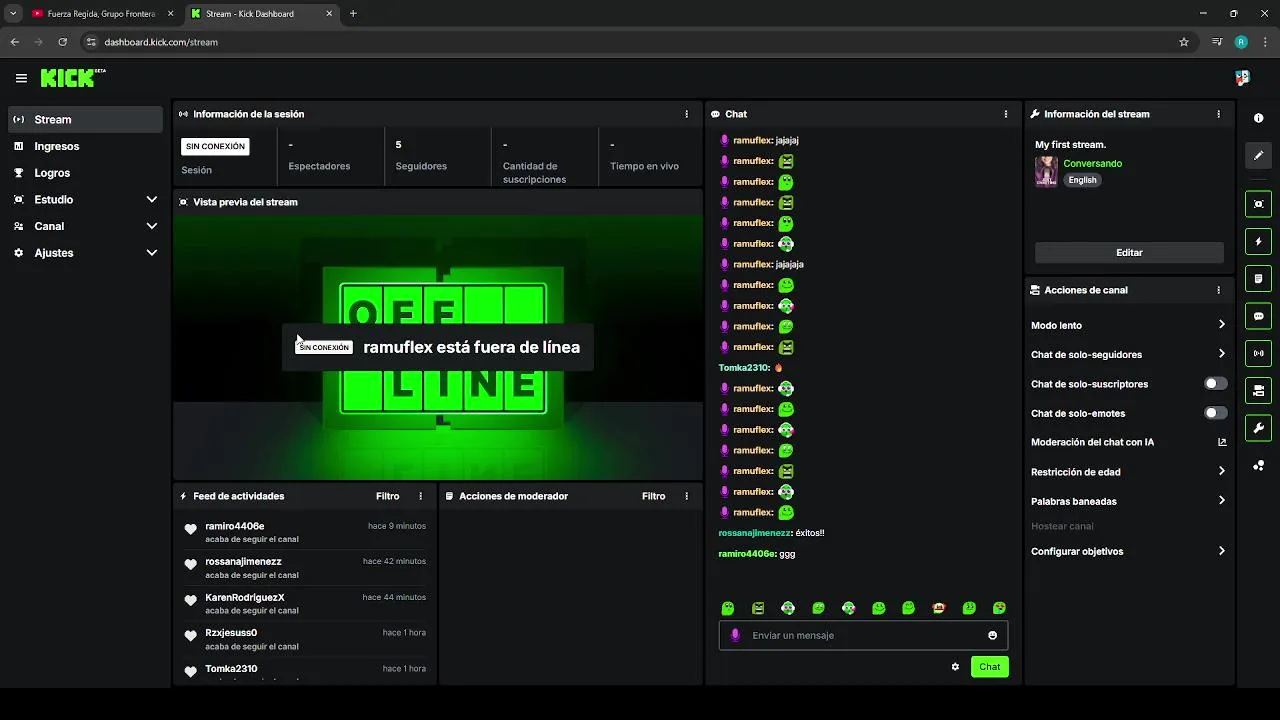Open Configurar objetivos options
The width and height of the screenshot is (1280, 720).
[1129, 551]
